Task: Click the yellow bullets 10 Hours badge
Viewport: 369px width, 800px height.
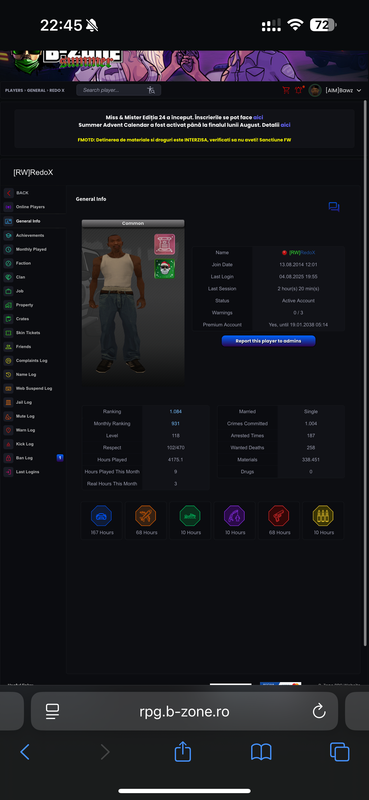Action: pyautogui.click(x=323, y=520)
